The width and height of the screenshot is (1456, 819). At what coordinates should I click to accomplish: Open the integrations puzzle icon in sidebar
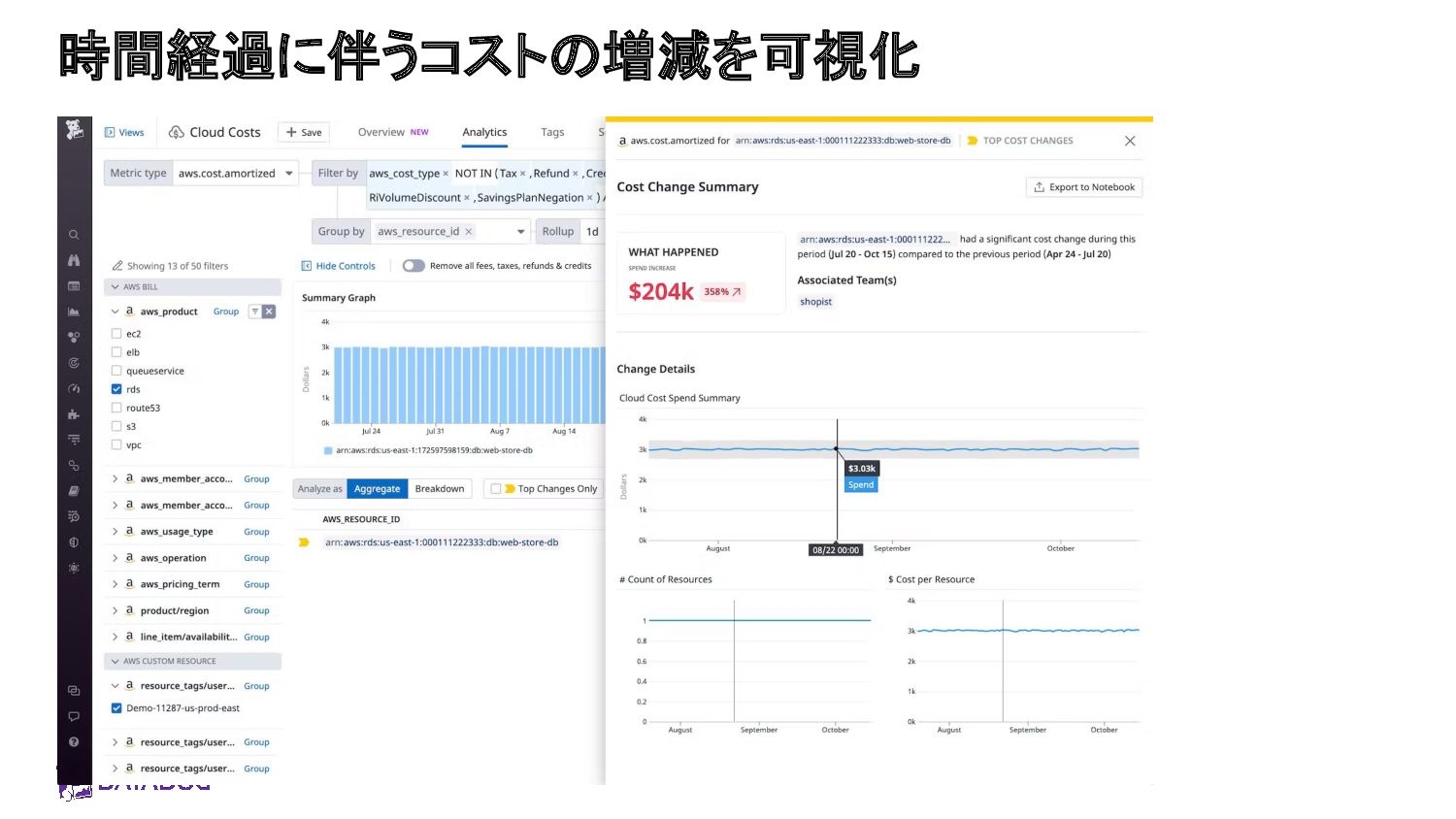[x=74, y=414]
